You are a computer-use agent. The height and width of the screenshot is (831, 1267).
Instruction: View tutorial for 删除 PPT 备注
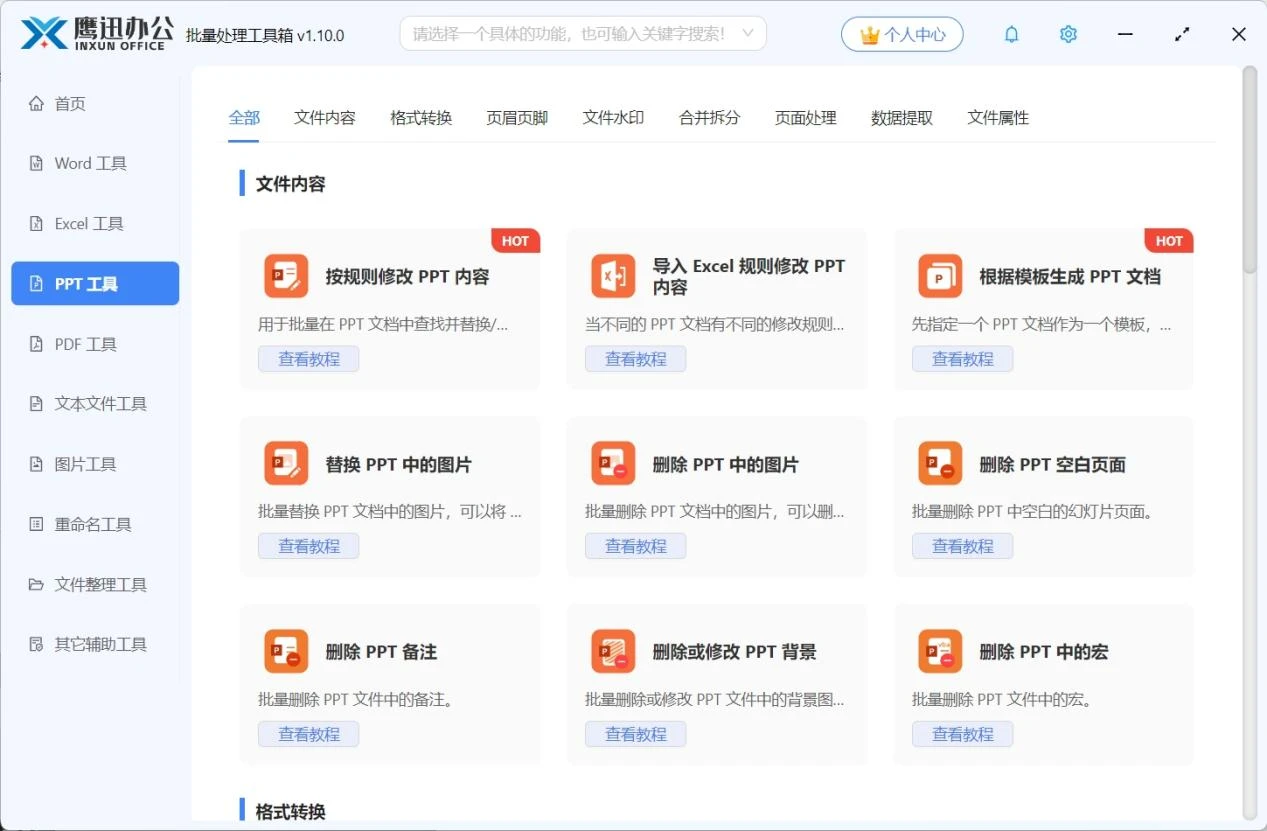coord(309,734)
